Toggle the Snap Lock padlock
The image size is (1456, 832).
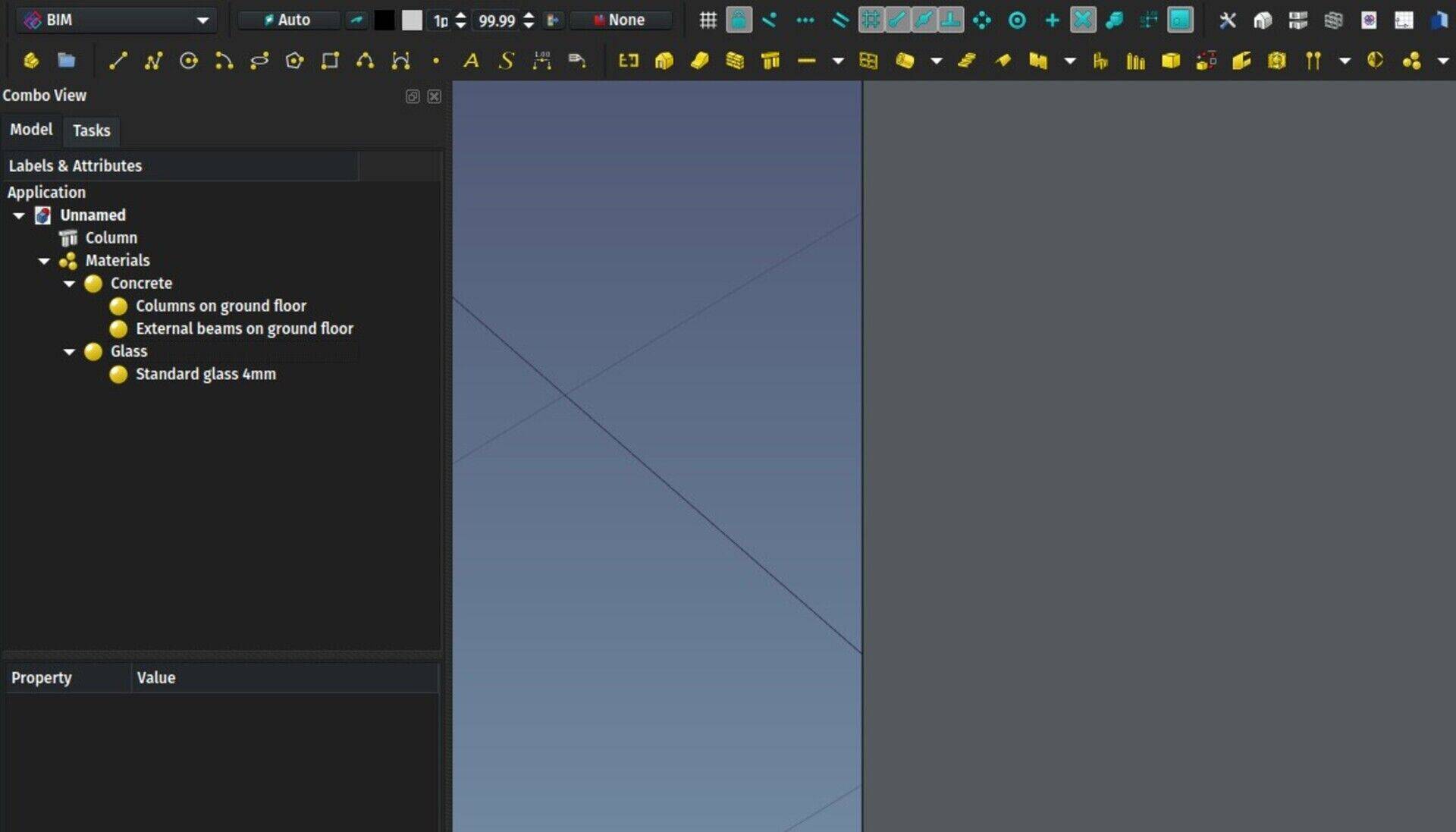click(739, 20)
